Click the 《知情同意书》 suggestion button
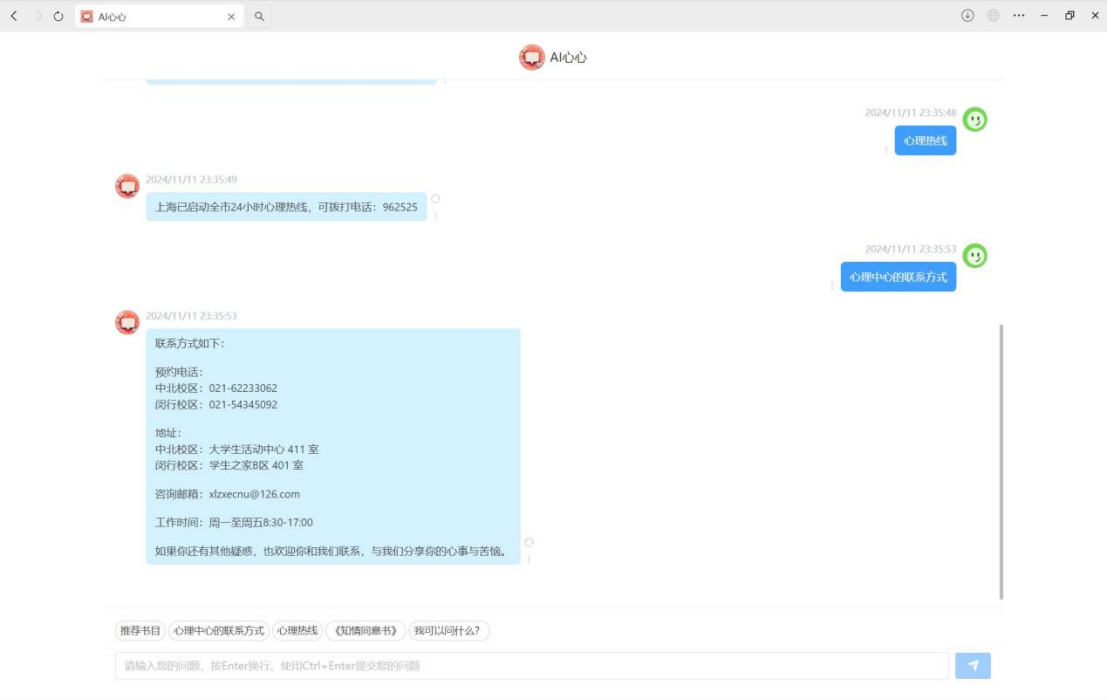This screenshot has height=700, width=1108. point(366,631)
